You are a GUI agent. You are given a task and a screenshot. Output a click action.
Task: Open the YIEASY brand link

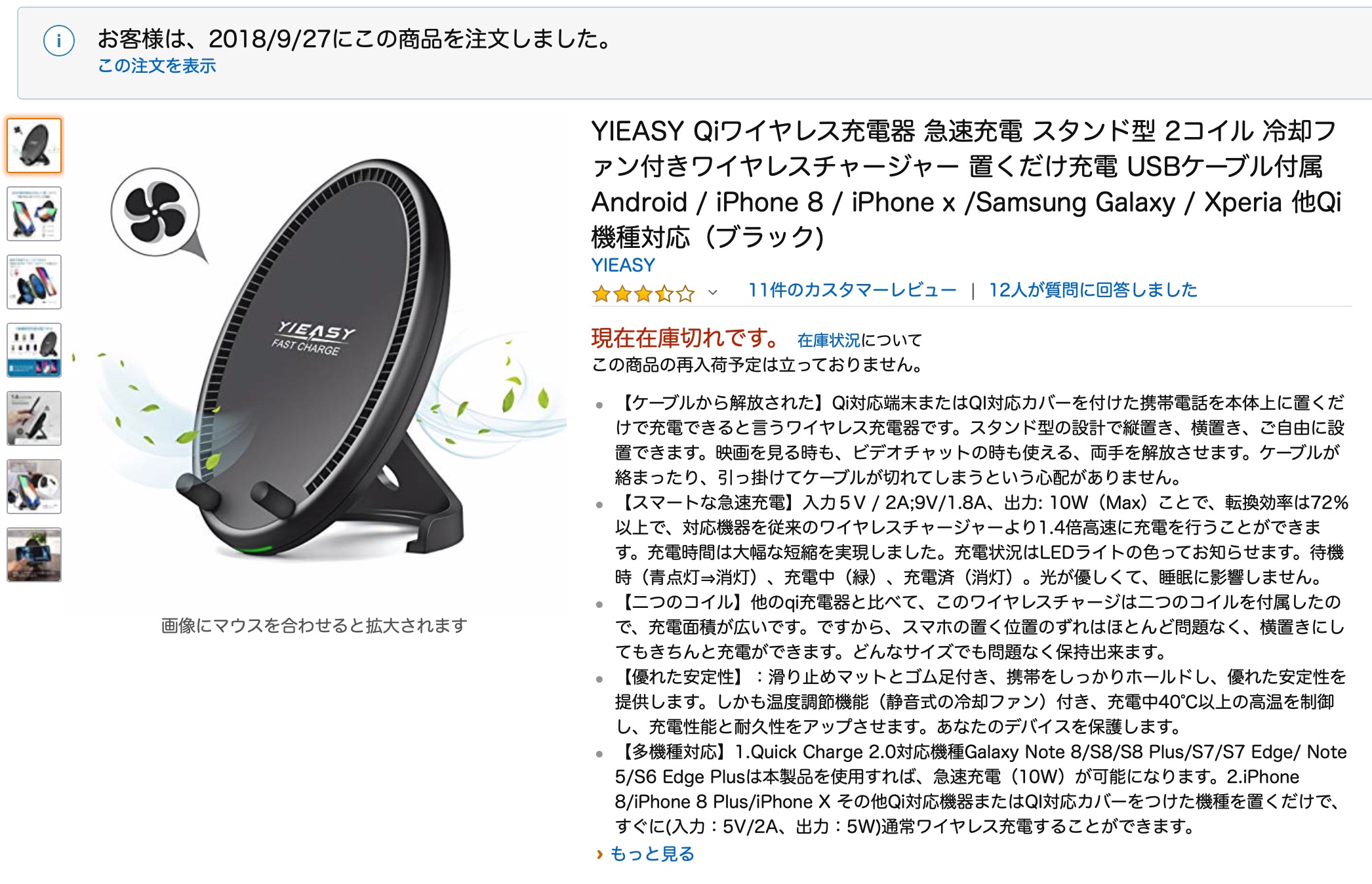click(623, 265)
